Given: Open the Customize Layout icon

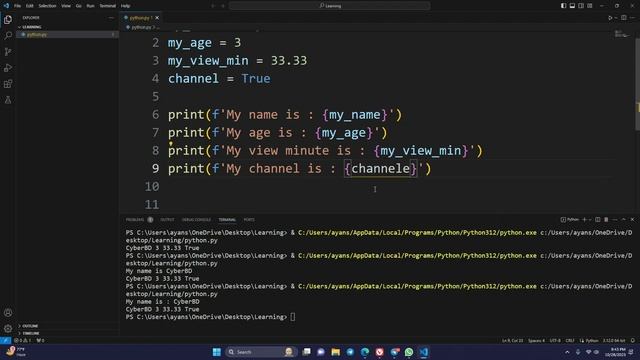Looking at the screenshot, I should 590,6.
